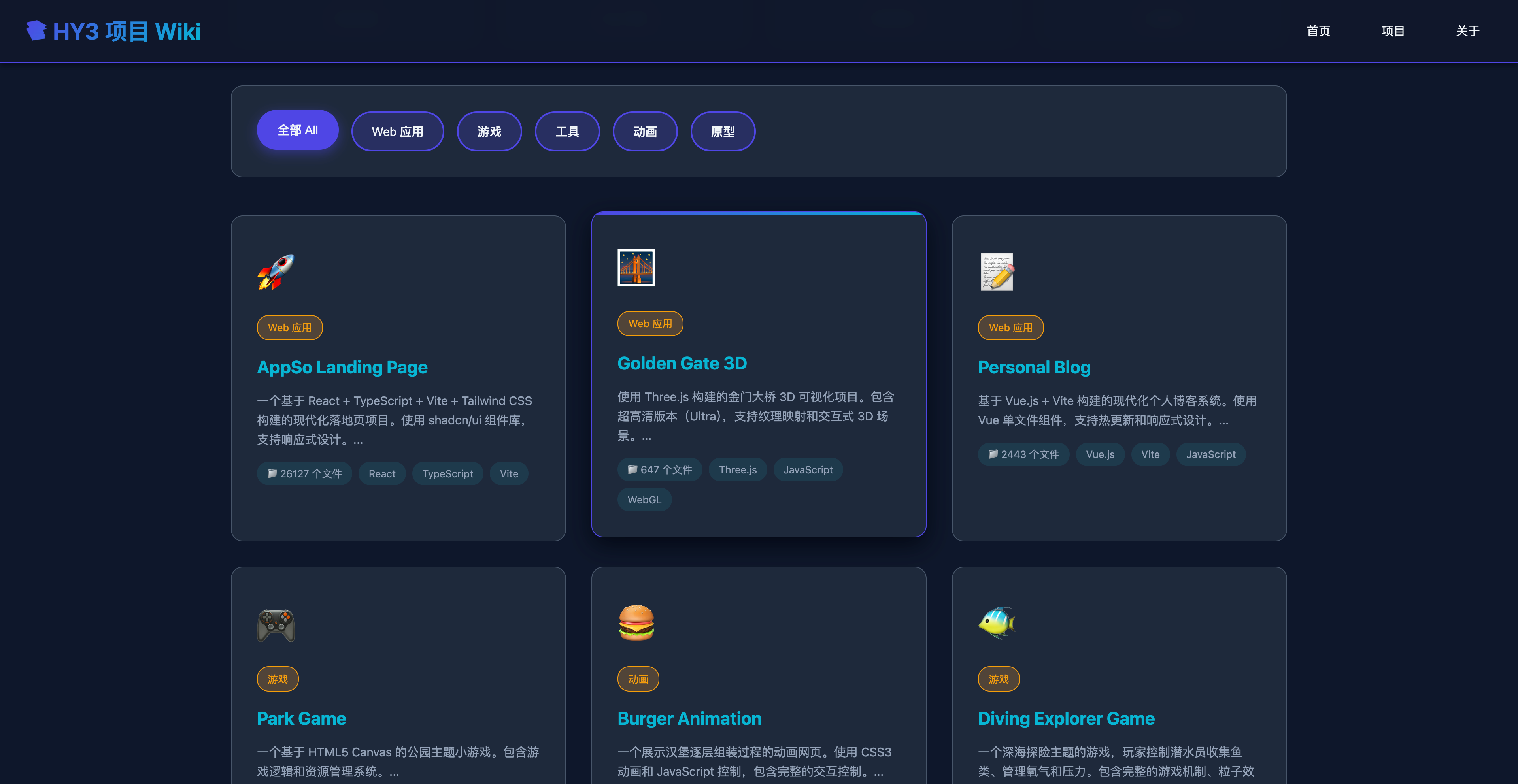The height and width of the screenshot is (784, 1518).
Task: Click the Golden Gate bridge thumbnail icon
Action: point(636,268)
